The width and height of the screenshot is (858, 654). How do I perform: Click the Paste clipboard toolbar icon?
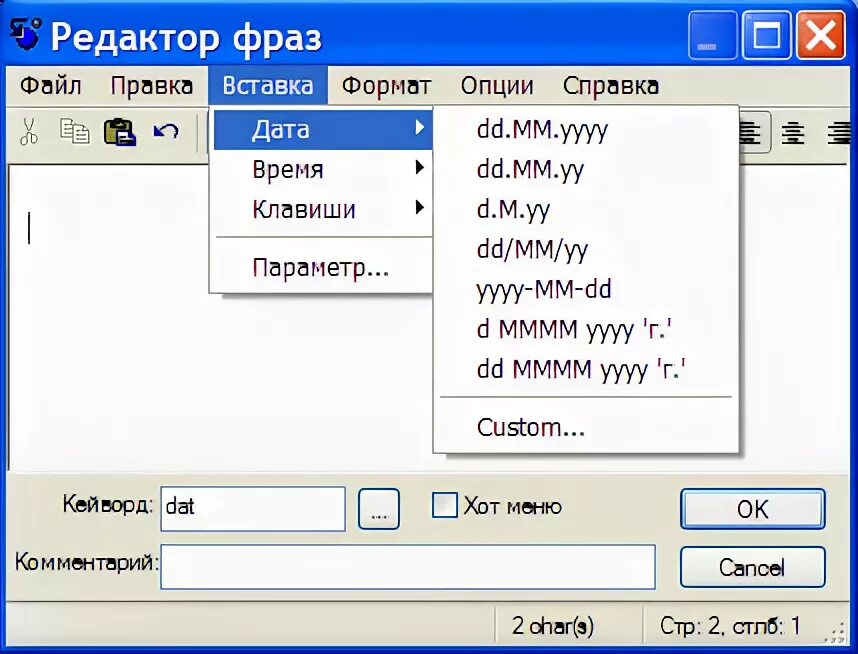tap(120, 131)
